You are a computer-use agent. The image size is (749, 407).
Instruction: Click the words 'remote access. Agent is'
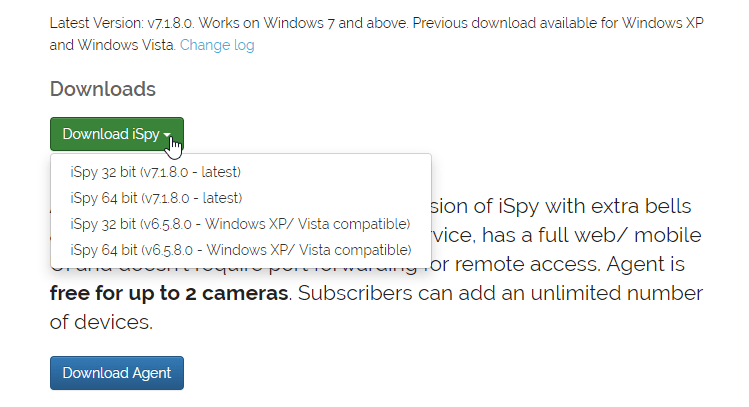(x=569, y=264)
